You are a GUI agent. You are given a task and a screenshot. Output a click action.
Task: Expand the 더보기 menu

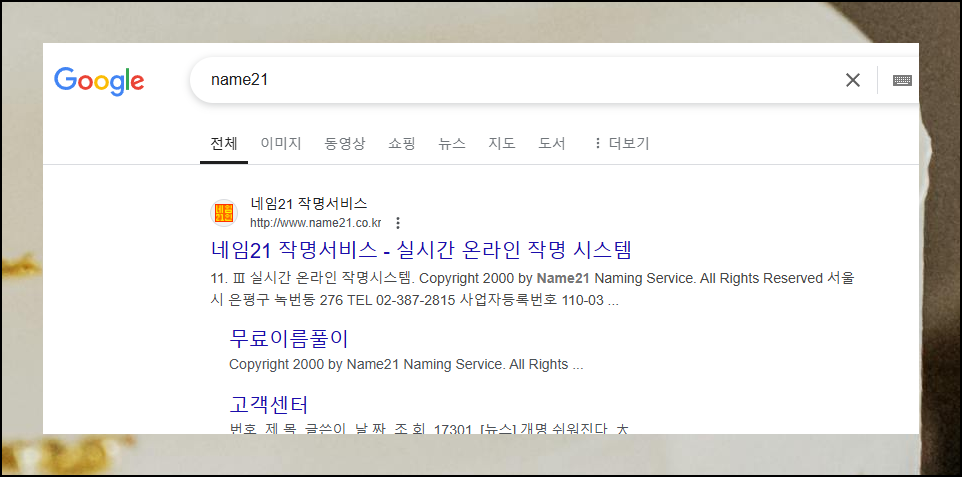pyautogui.click(x=621, y=144)
